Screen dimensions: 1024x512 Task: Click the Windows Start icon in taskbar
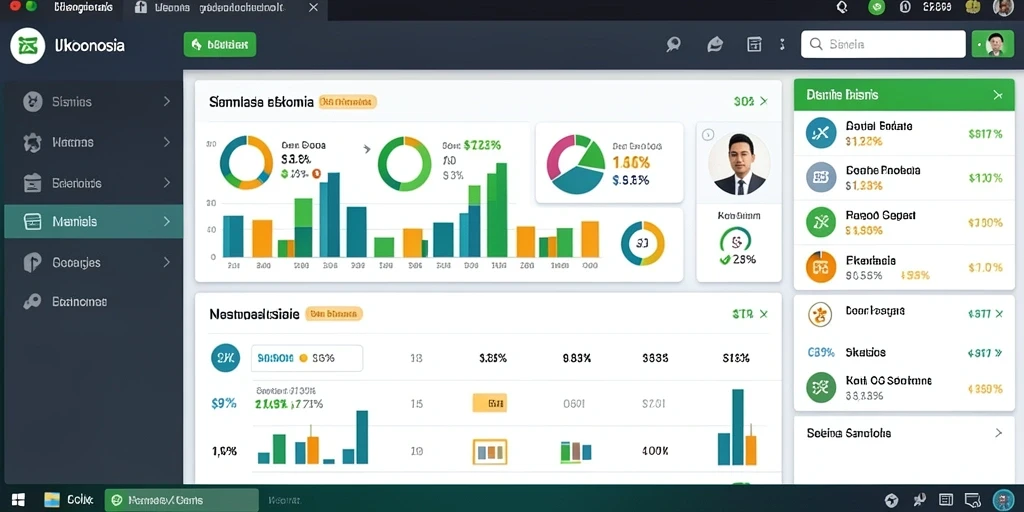(x=18, y=500)
